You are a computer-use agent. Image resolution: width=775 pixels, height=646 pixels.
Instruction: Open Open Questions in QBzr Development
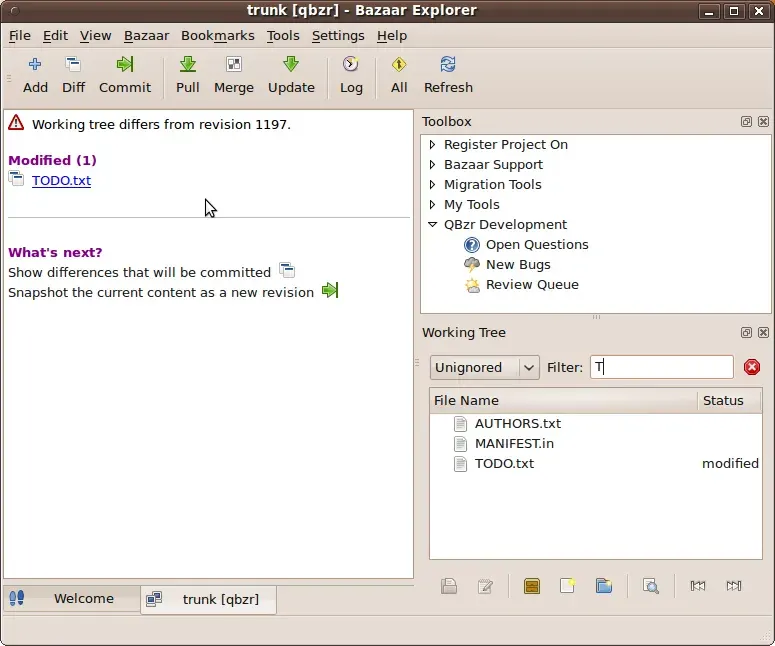click(537, 245)
